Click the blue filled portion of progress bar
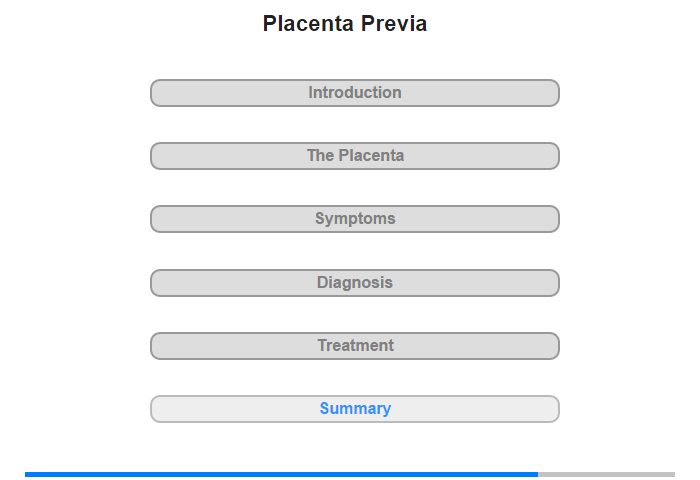This screenshot has height=480, width=700. (281, 474)
